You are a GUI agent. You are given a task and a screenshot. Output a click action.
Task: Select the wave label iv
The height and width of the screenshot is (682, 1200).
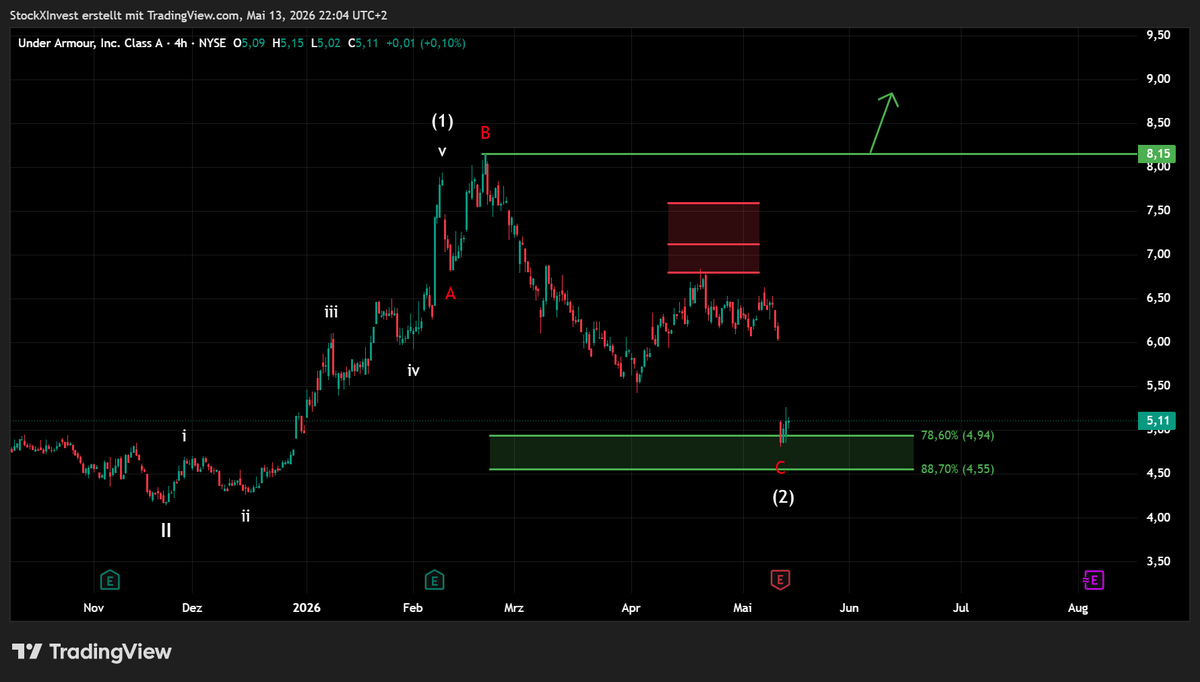click(413, 370)
